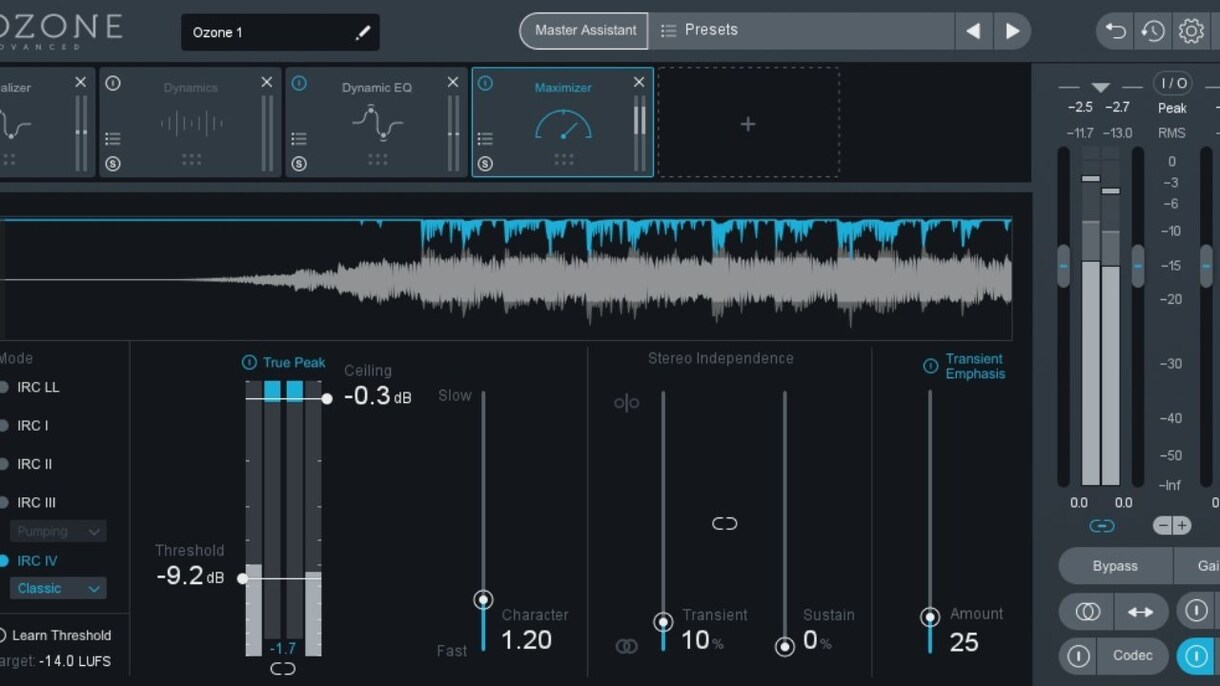Toggle the Dynamics module power button
This screenshot has height=686, width=1220.
click(x=113, y=83)
